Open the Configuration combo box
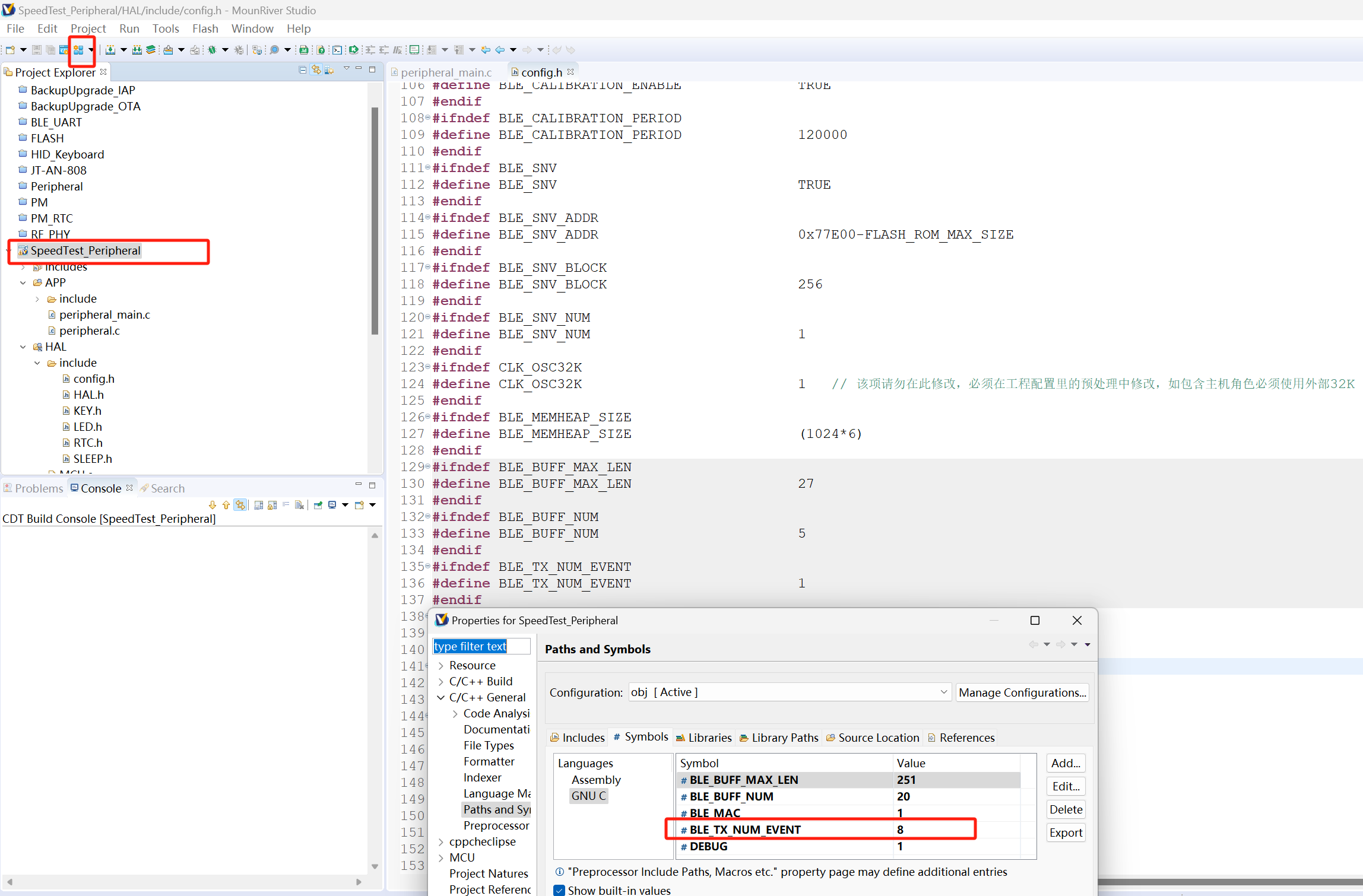 [790, 692]
